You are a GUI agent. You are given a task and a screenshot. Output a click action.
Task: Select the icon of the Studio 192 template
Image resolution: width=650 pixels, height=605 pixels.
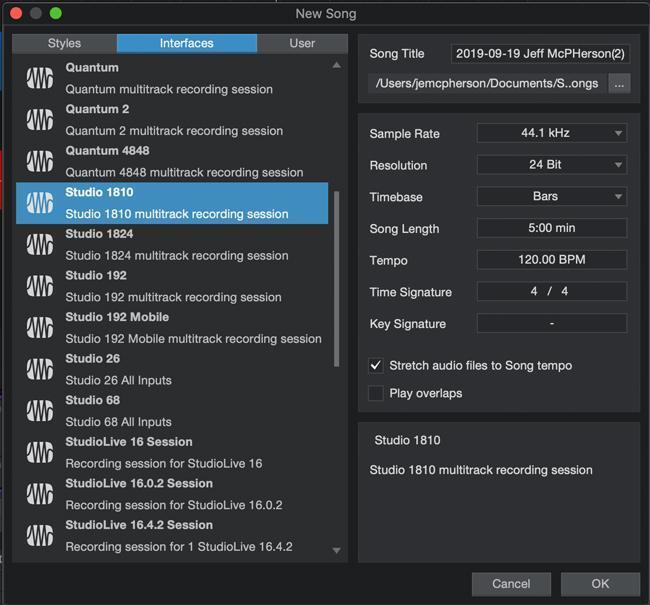[40, 286]
